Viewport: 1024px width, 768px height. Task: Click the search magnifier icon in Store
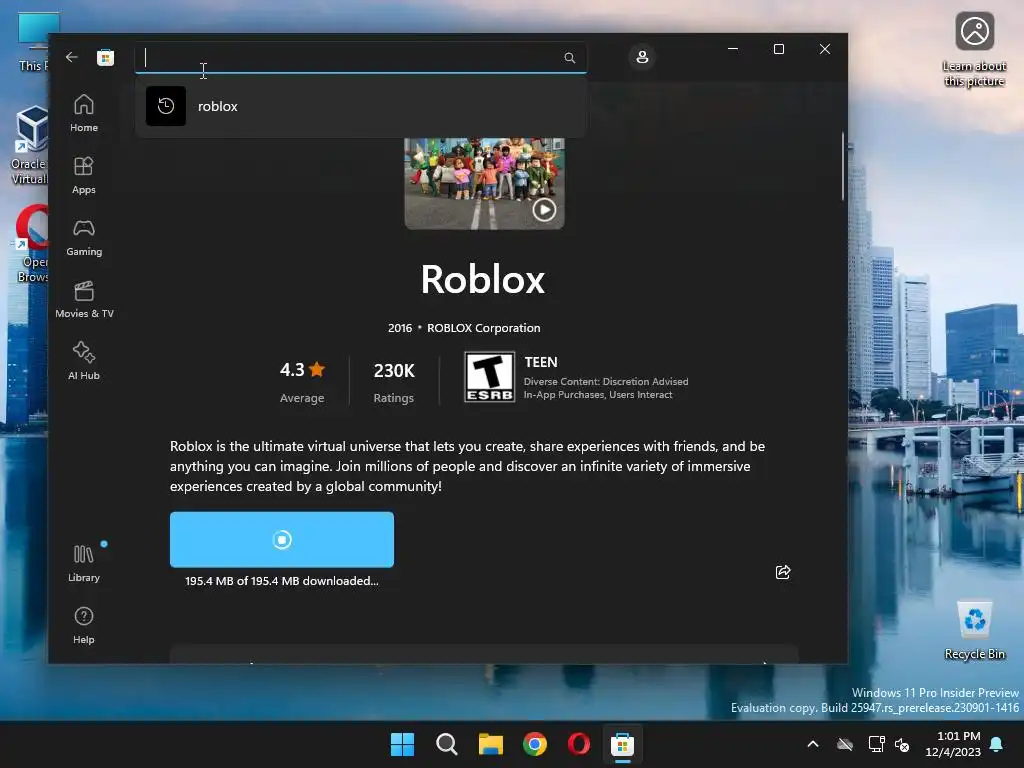click(x=569, y=57)
